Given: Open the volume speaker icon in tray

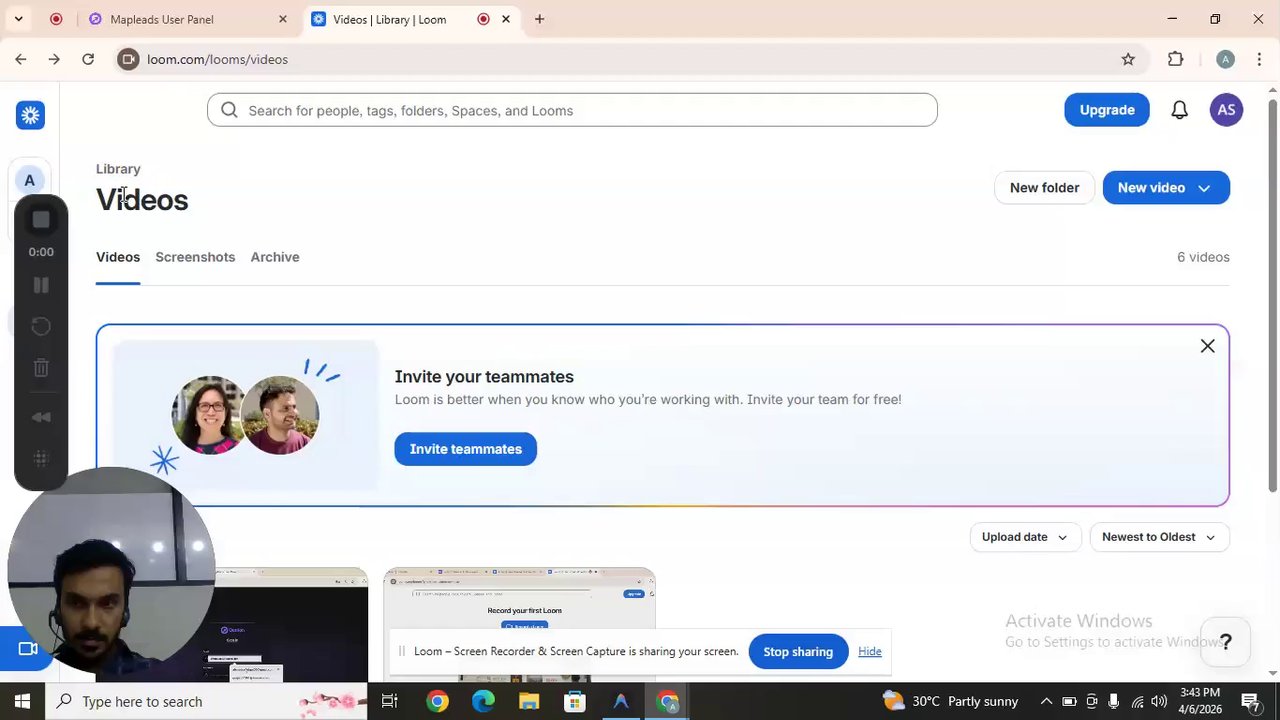Looking at the screenshot, I should (1159, 701).
